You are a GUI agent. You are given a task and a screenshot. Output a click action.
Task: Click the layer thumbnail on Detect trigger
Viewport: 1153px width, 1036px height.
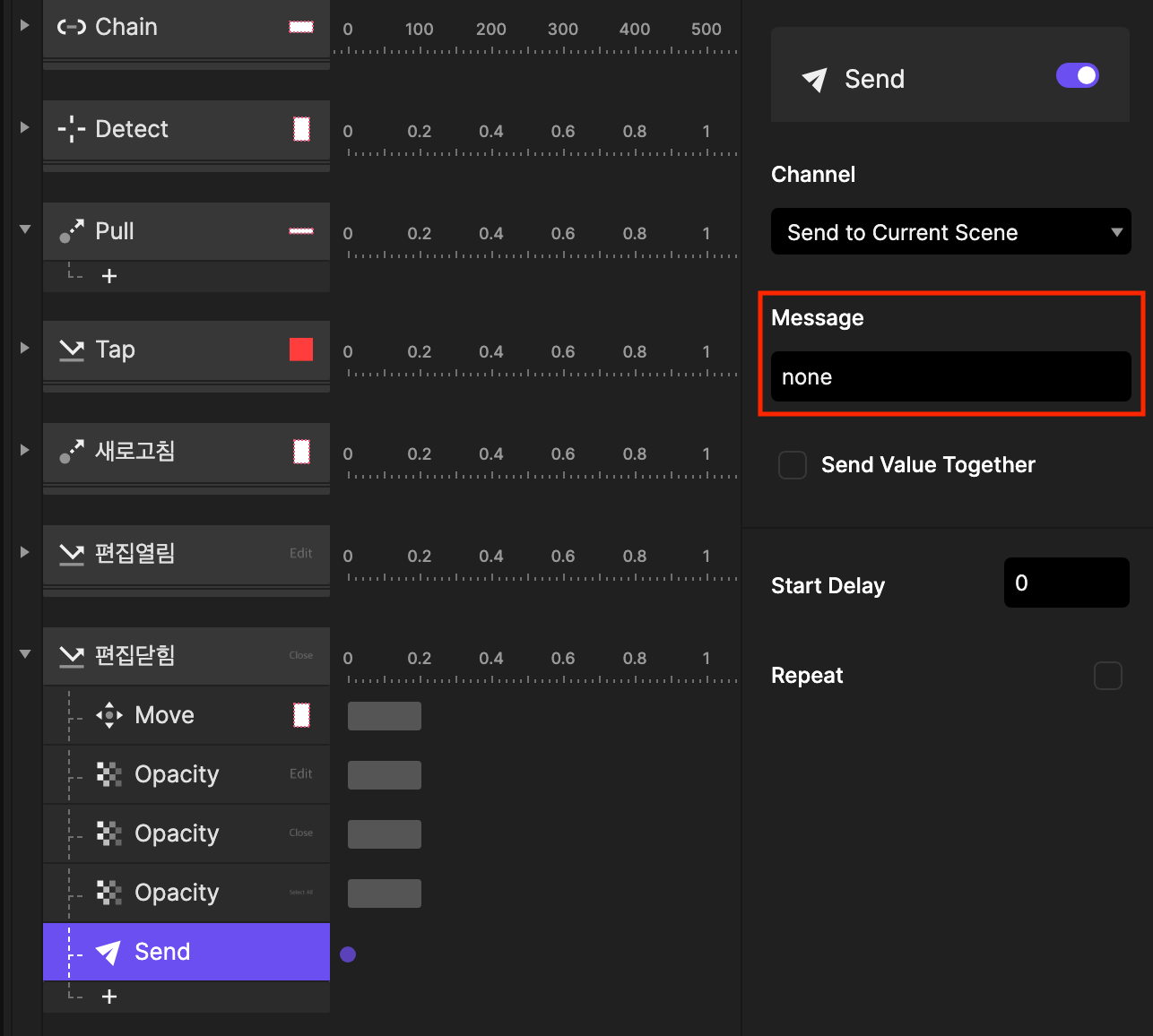pos(302,129)
